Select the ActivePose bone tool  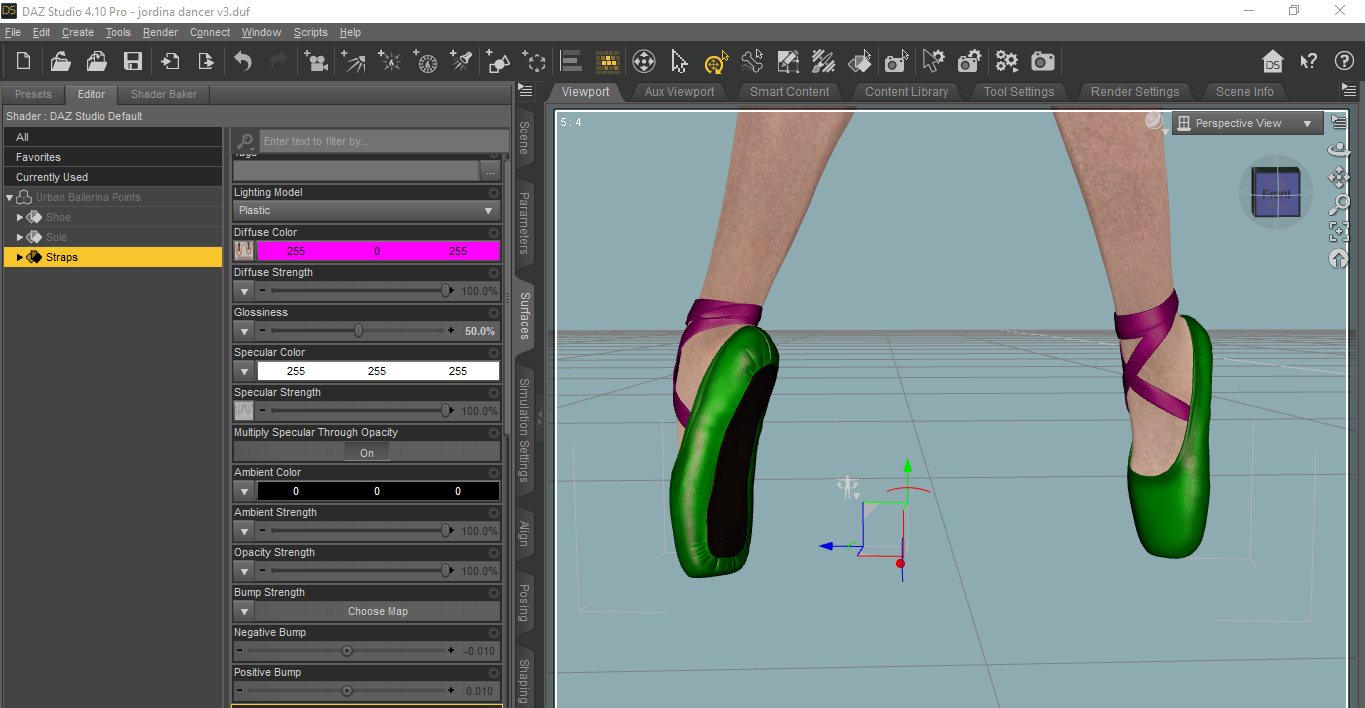[752, 61]
